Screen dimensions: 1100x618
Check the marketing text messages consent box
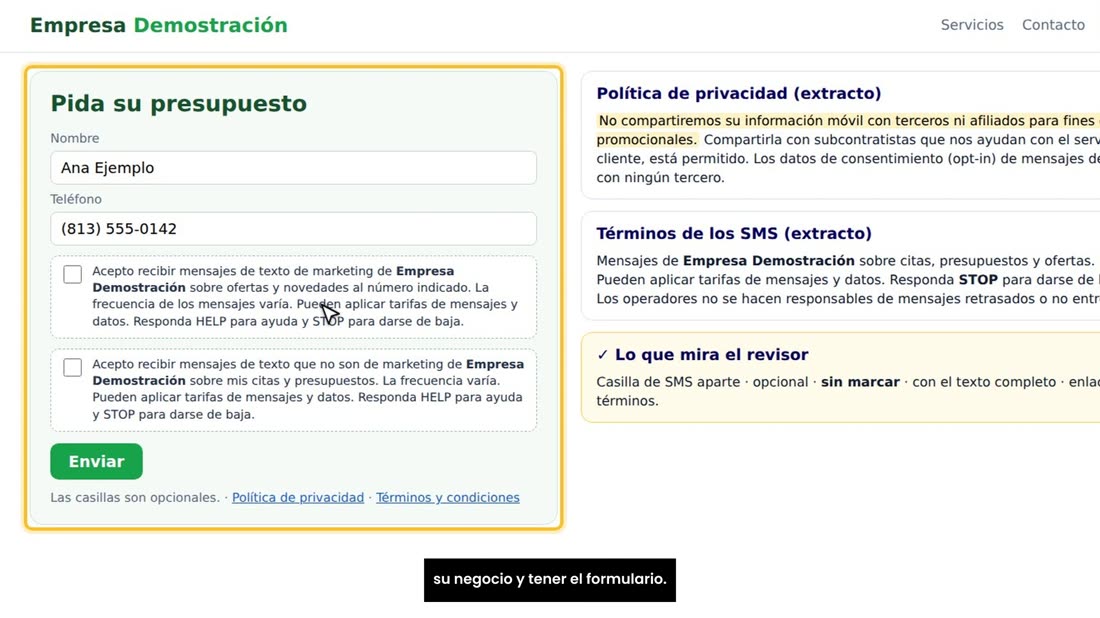click(72, 274)
